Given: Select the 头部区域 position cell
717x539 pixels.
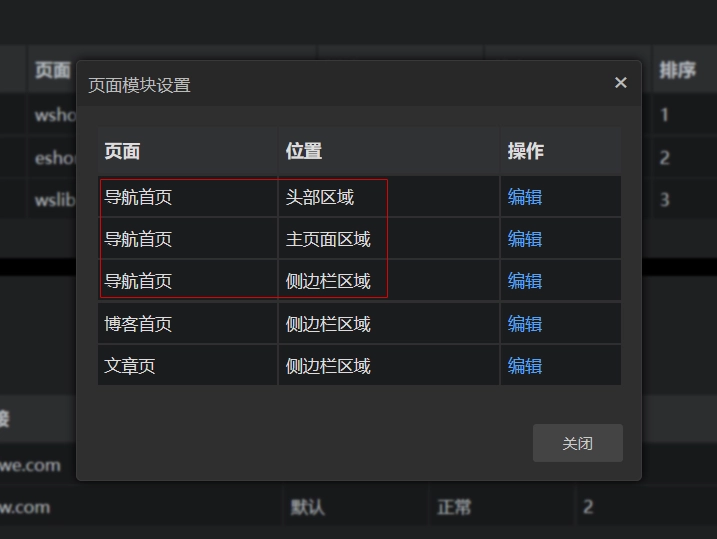Looking at the screenshot, I should coord(320,197).
